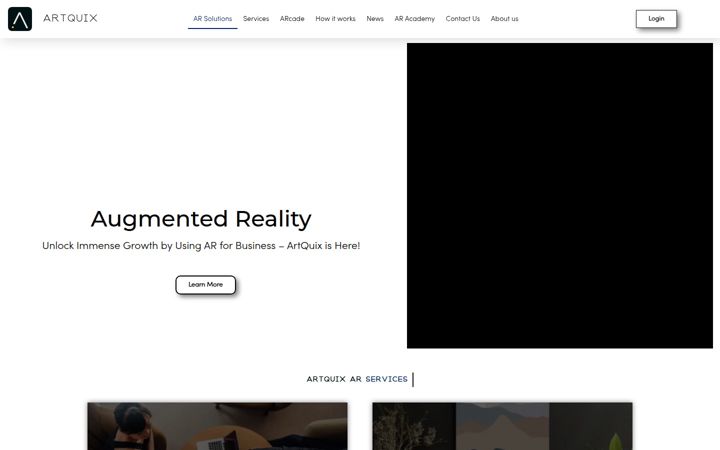Viewport: 720px width, 450px height.
Task: Open the News nav link
Action: pyautogui.click(x=375, y=19)
